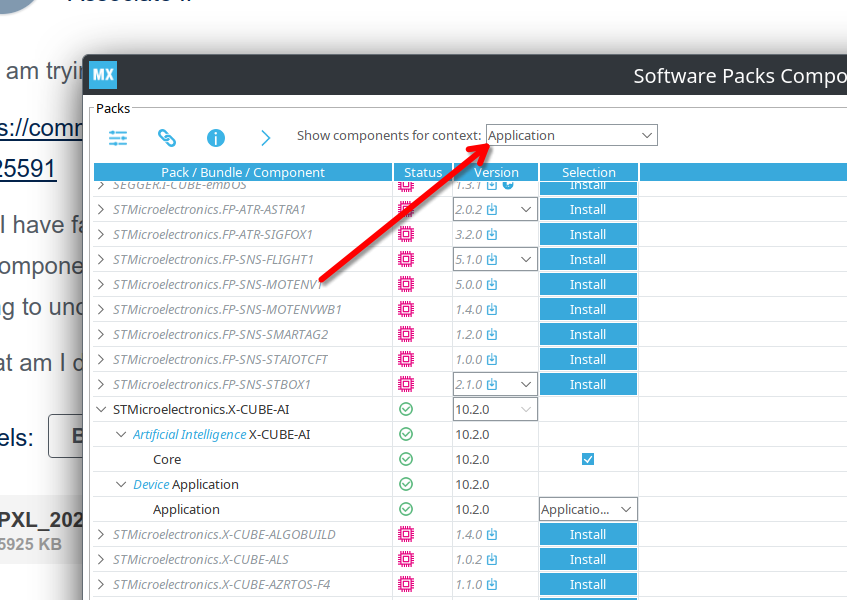Image resolution: width=847 pixels, height=600 pixels.
Task: Click the X-CUBE-ALS chip status icon
Action: click(406, 559)
